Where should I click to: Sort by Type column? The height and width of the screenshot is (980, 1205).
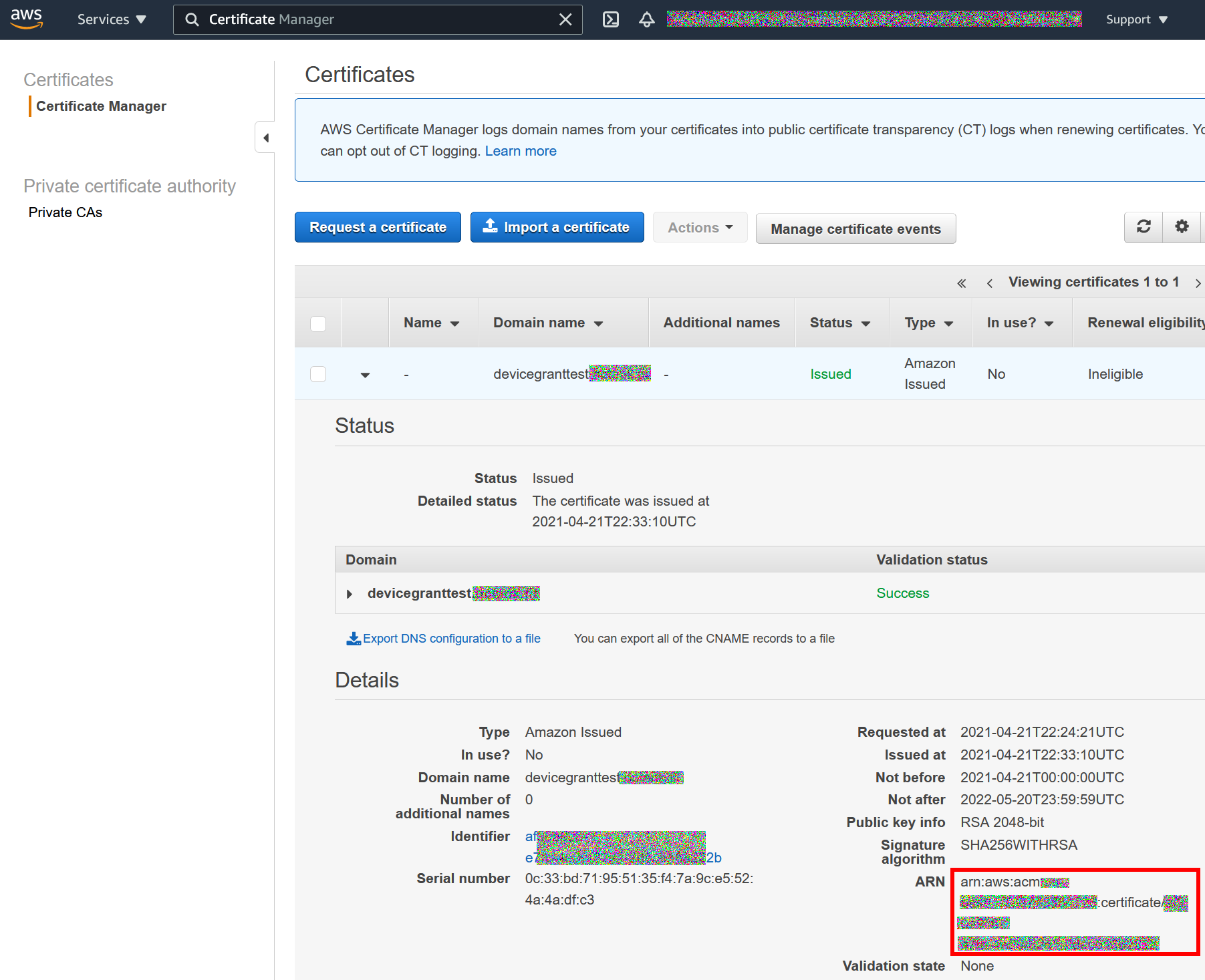[928, 323]
